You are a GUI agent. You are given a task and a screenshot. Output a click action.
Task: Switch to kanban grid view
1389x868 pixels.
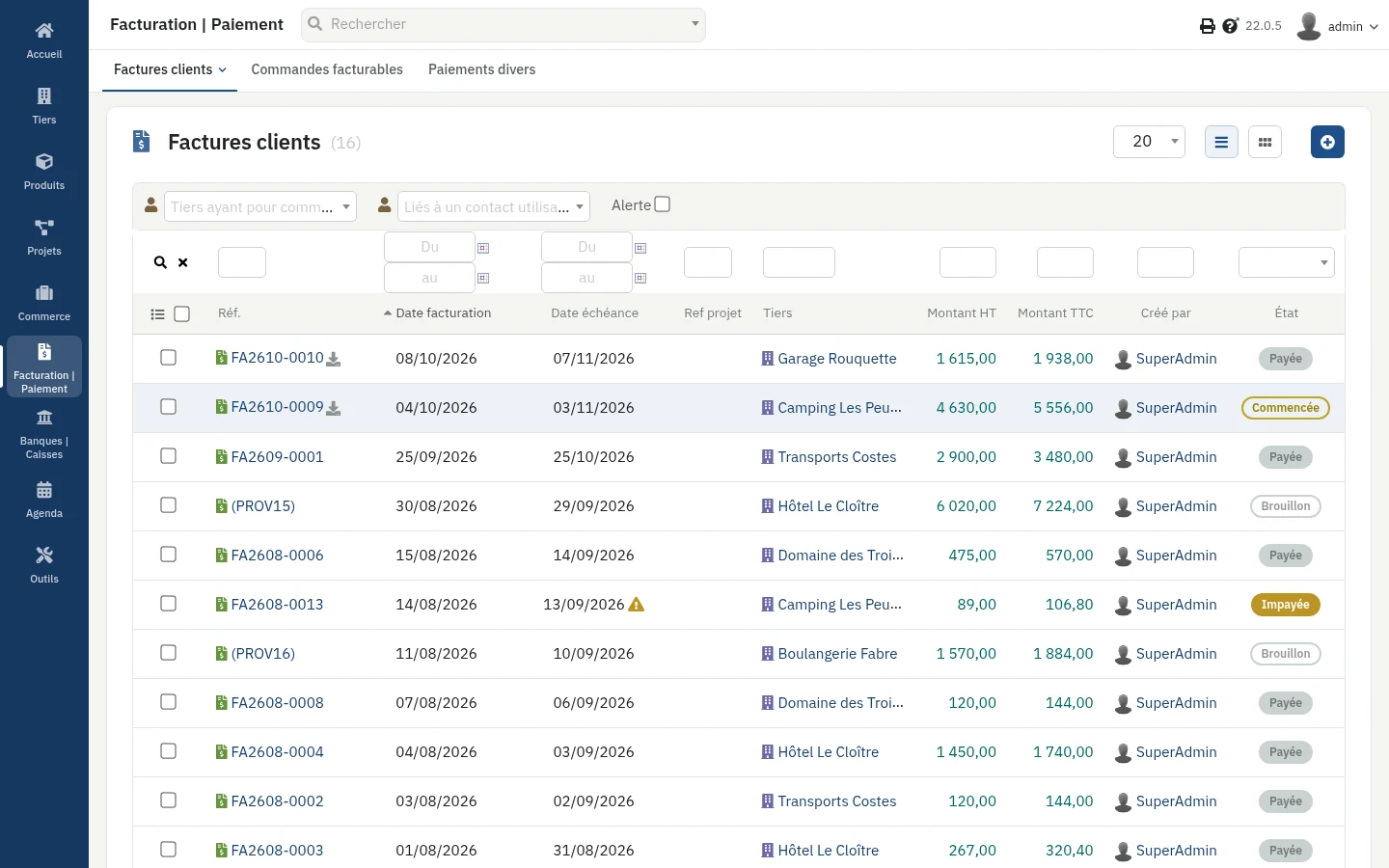(x=1265, y=142)
